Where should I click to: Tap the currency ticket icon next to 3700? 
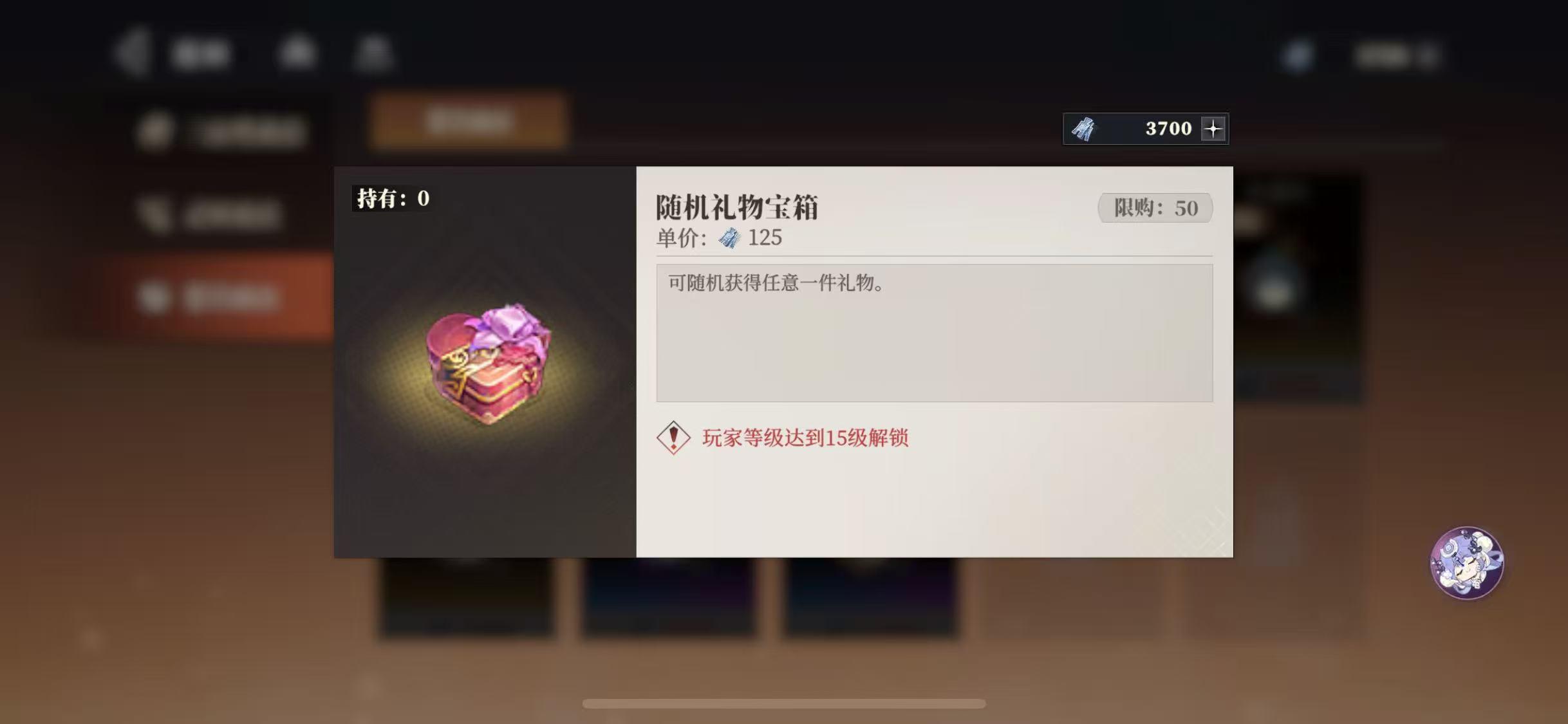(1083, 129)
